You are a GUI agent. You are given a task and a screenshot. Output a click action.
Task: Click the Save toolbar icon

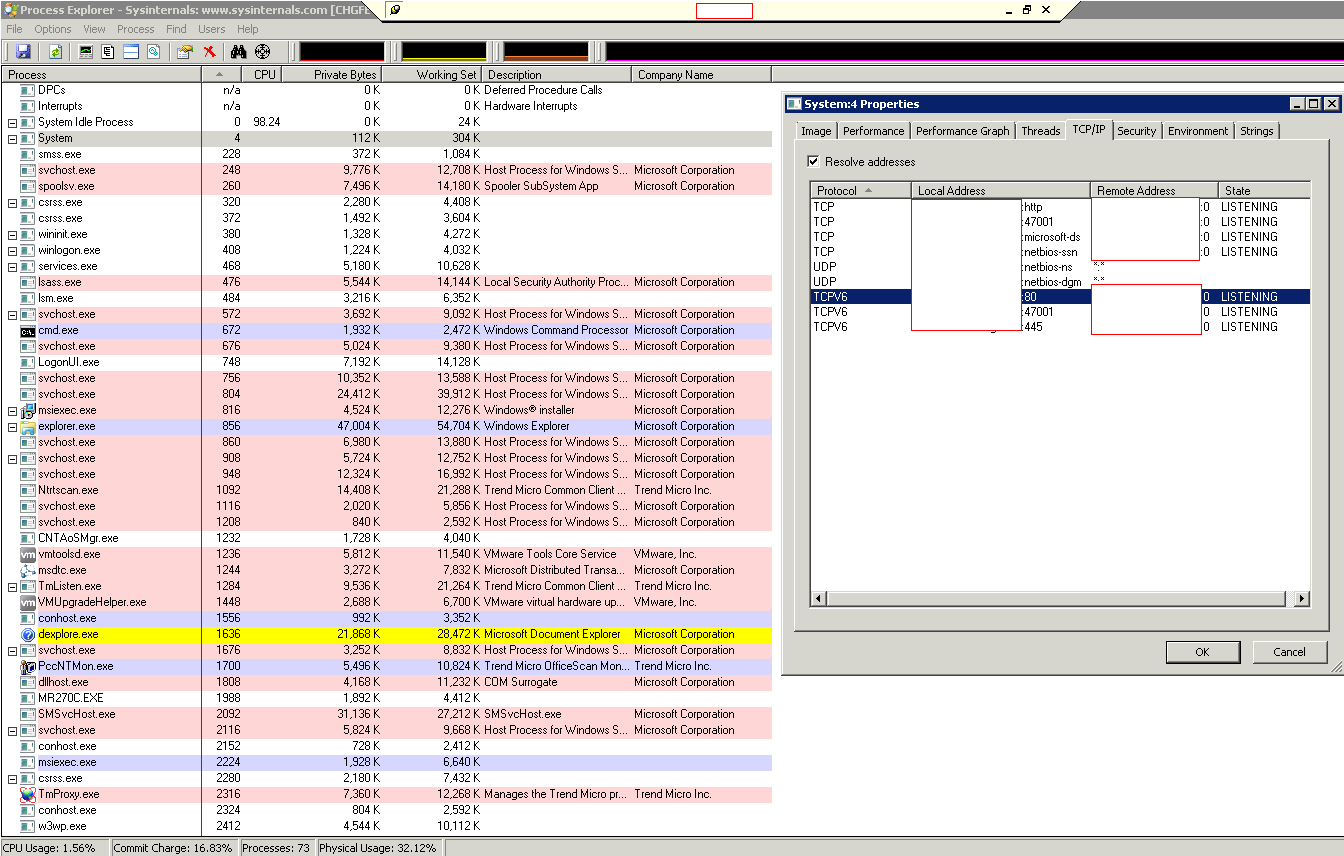coord(23,51)
